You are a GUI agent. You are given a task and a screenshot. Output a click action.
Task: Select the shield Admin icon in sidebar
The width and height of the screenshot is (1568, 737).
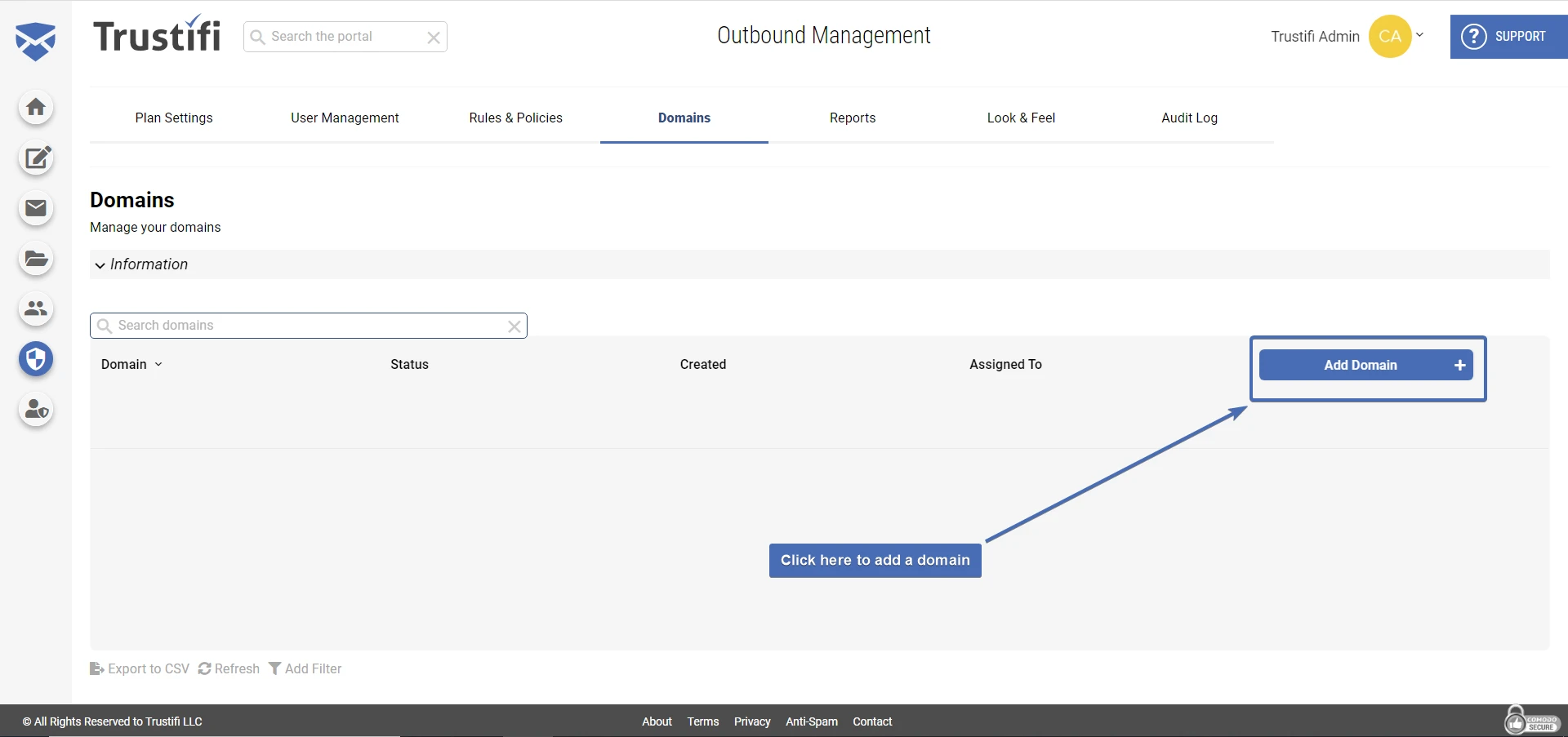pos(36,359)
